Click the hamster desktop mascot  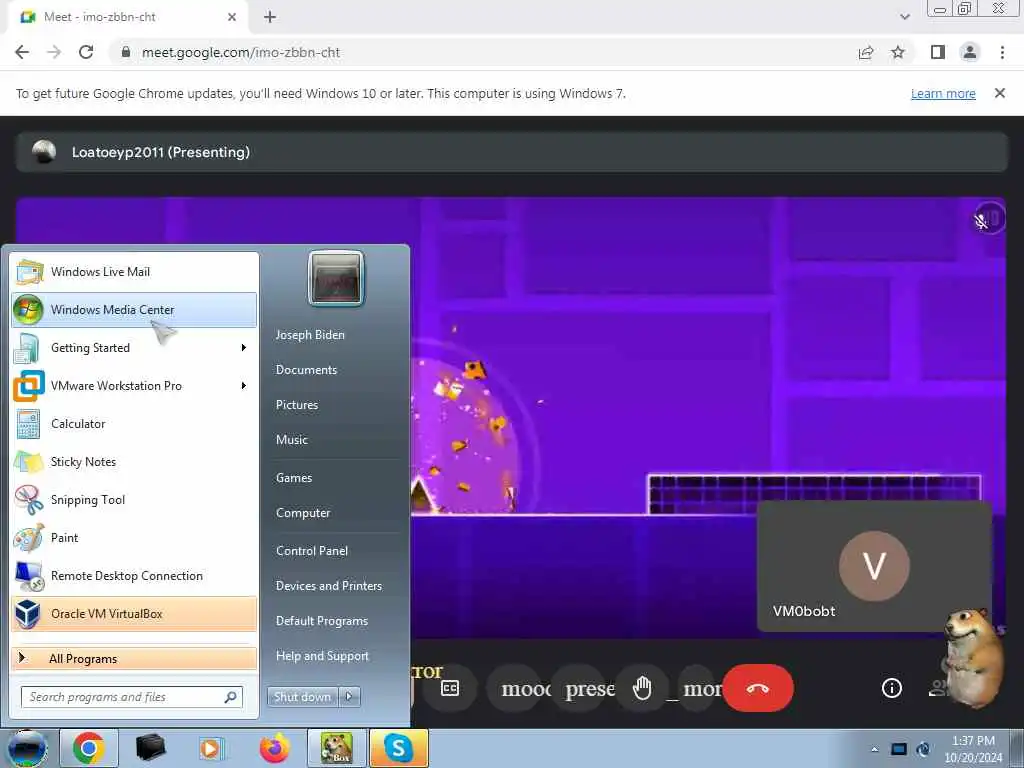coord(972,657)
